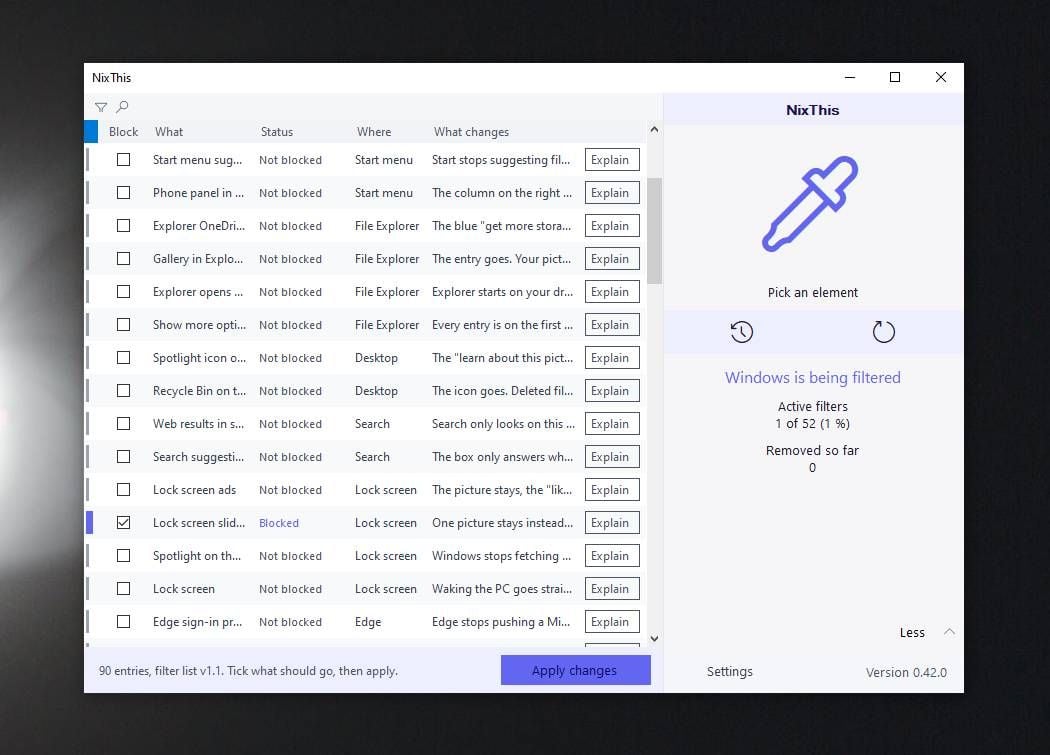The width and height of the screenshot is (1050, 755).
Task: Click Explain for Show more options row
Action: point(612,325)
